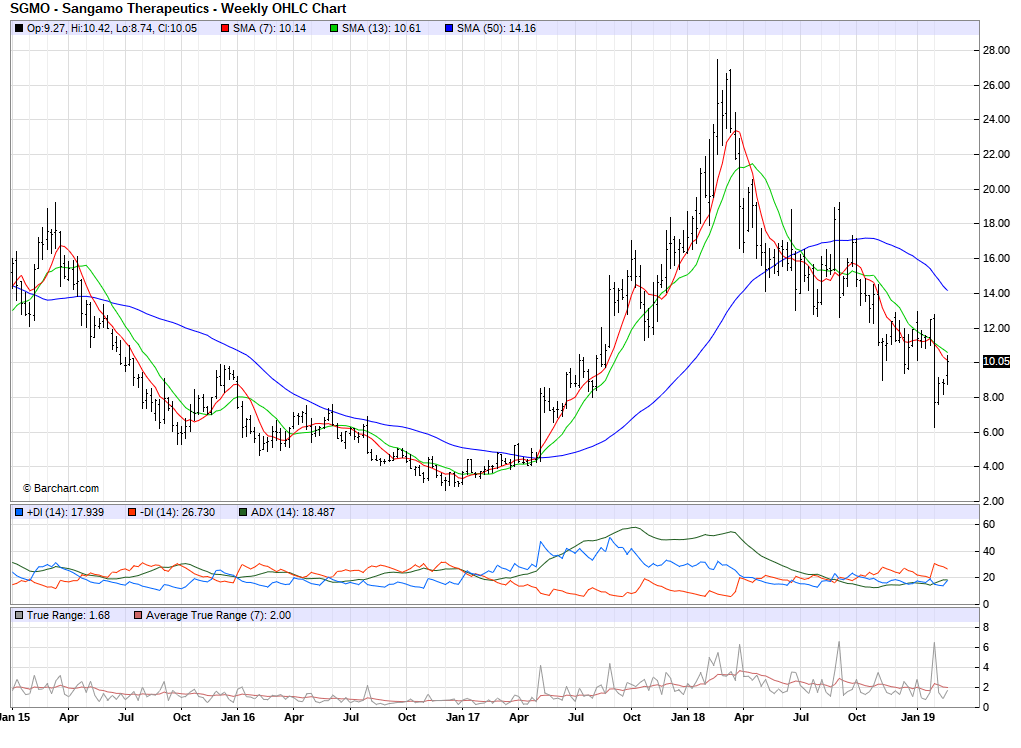Click the Jan 19 date axis label
1021x748 pixels.
[918, 717]
